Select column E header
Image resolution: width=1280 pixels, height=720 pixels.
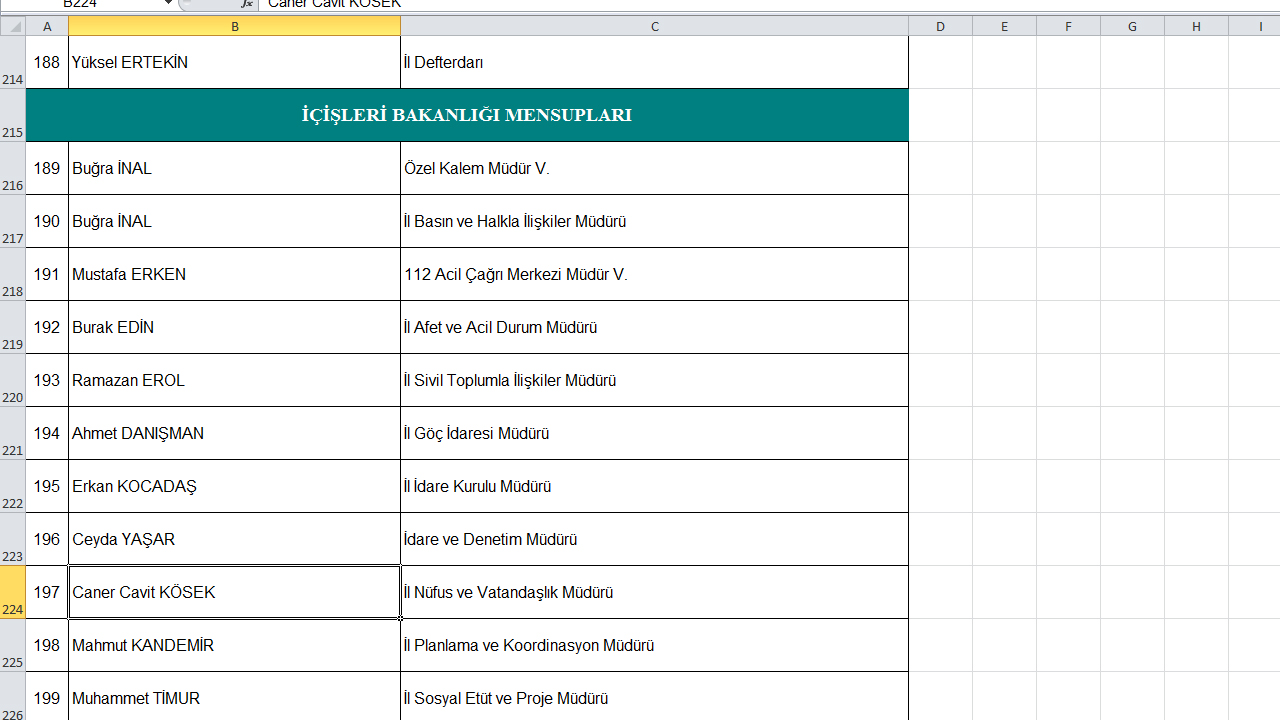(1004, 27)
